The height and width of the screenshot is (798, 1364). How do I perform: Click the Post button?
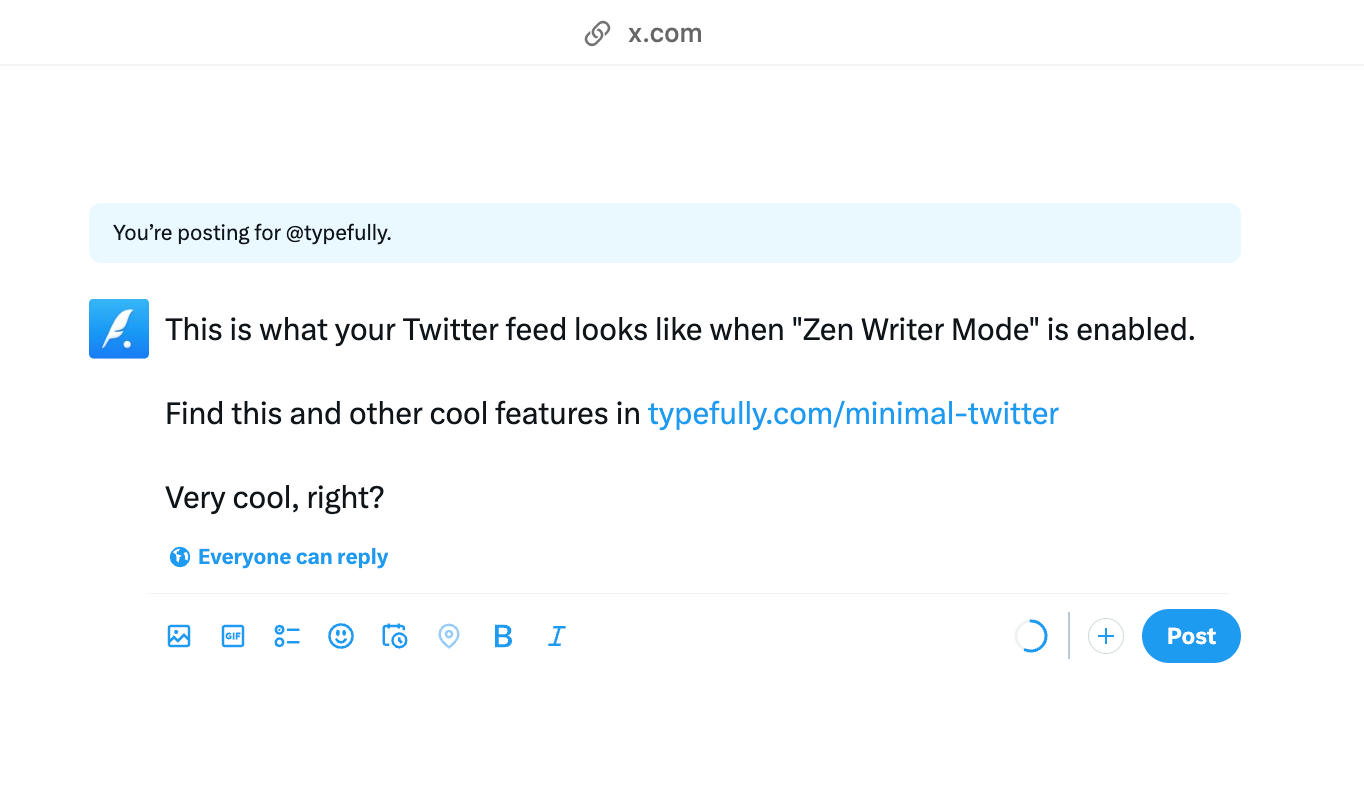pos(1190,636)
